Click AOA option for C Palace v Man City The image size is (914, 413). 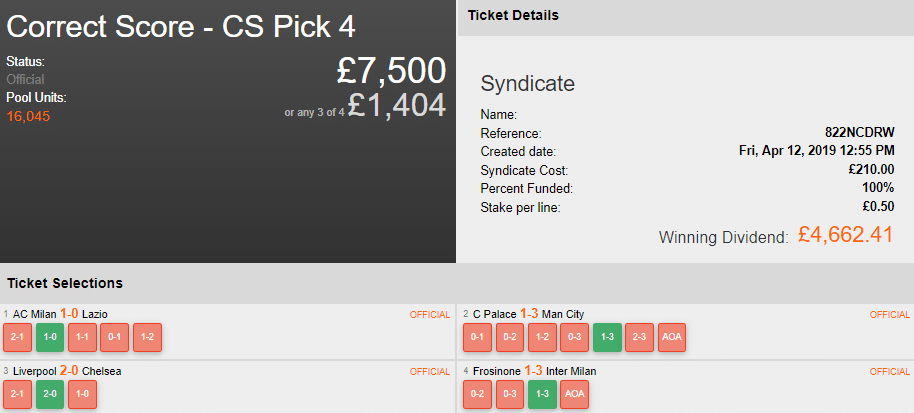[672, 338]
